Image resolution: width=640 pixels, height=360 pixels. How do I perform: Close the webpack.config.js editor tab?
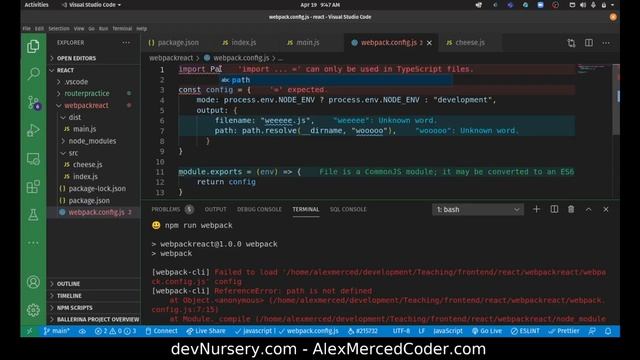429,43
